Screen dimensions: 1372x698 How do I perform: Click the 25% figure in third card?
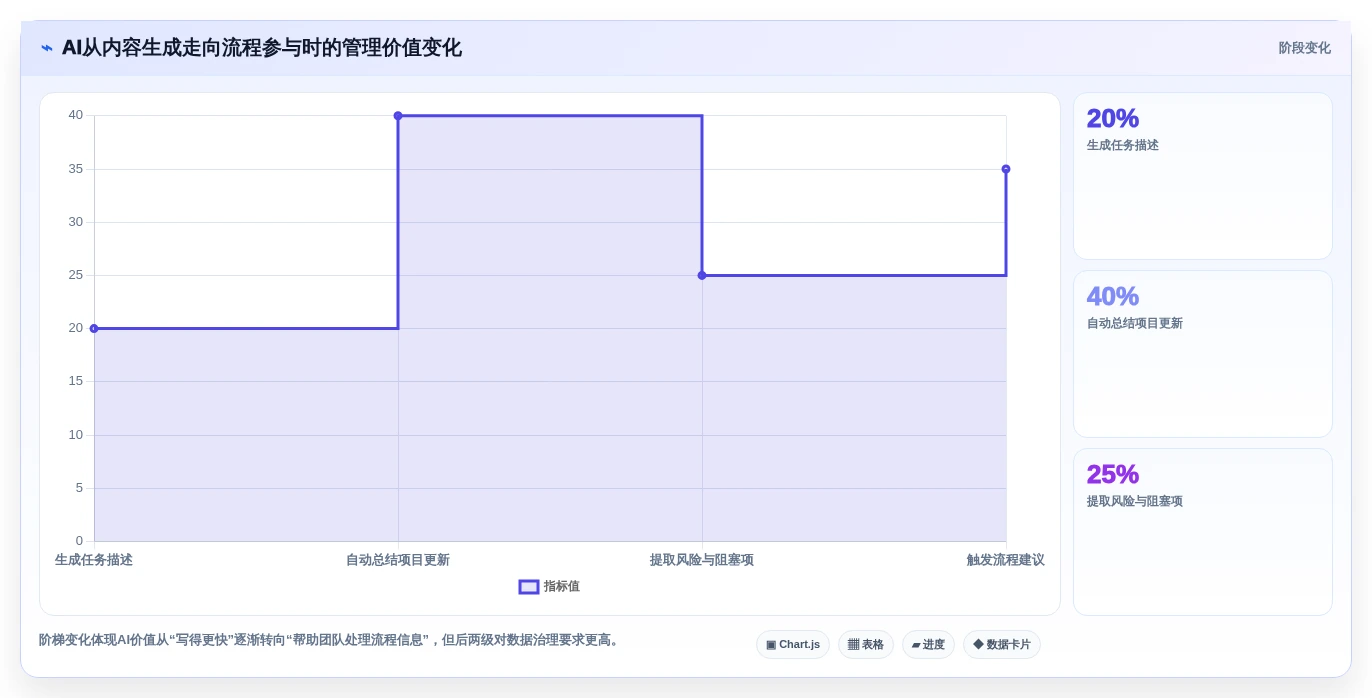click(x=1113, y=474)
